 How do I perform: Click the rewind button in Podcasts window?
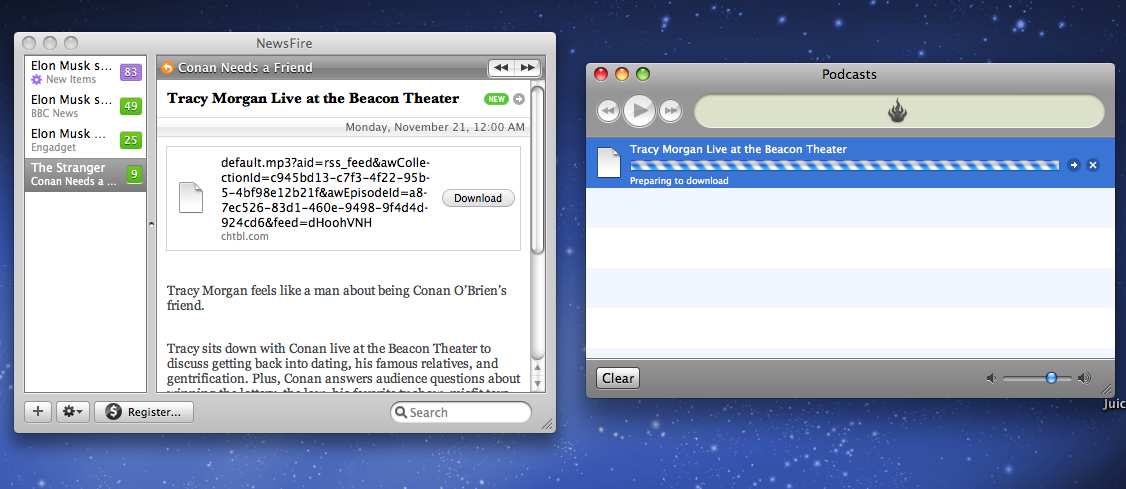point(608,111)
